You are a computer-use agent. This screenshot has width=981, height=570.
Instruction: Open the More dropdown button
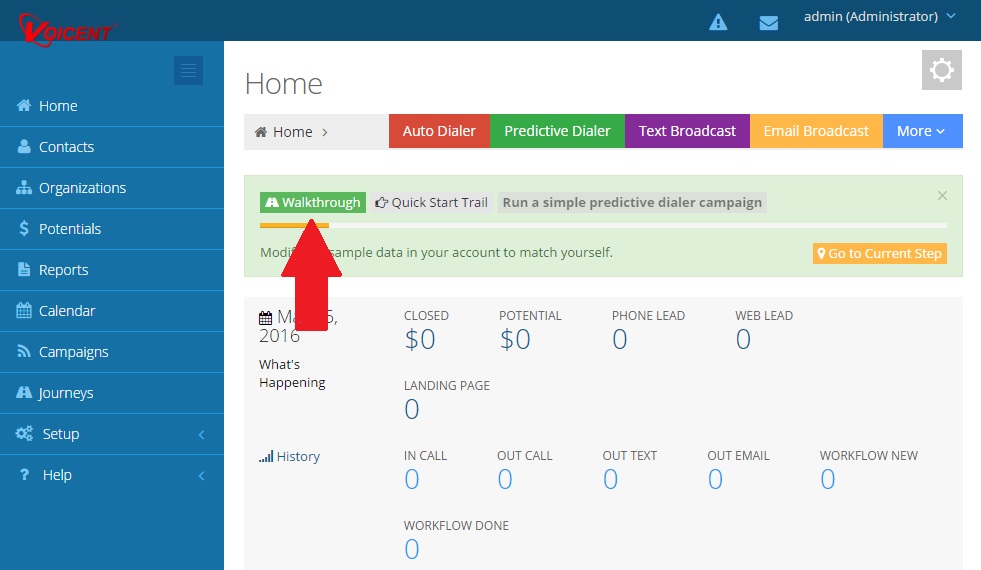pyautogui.click(x=921, y=131)
